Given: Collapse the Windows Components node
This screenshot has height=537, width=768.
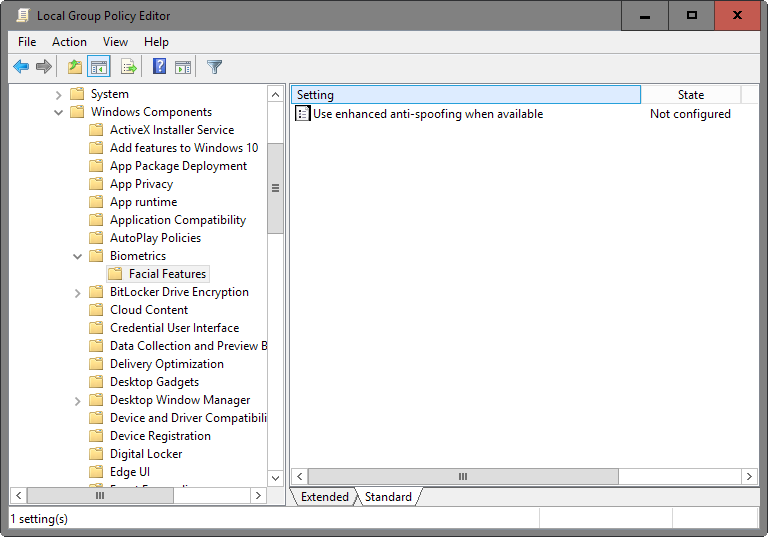Looking at the screenshot, I should click(x=58, y=113).
